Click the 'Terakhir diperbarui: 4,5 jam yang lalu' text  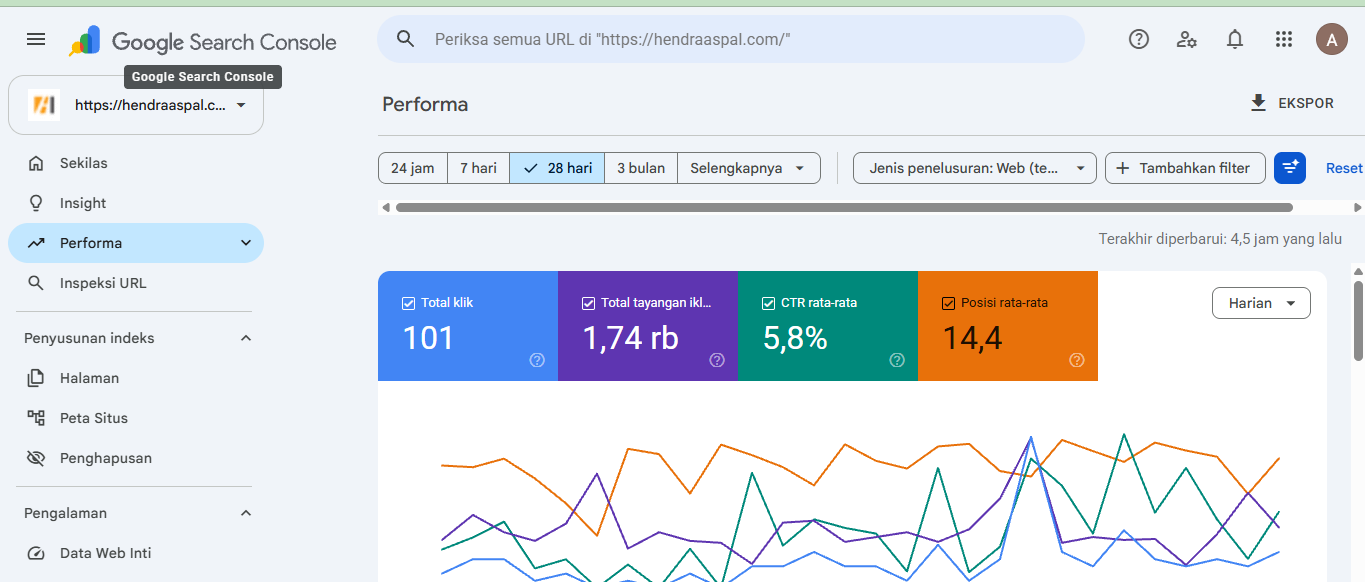pyautogui.click(x=1220, y=239)
